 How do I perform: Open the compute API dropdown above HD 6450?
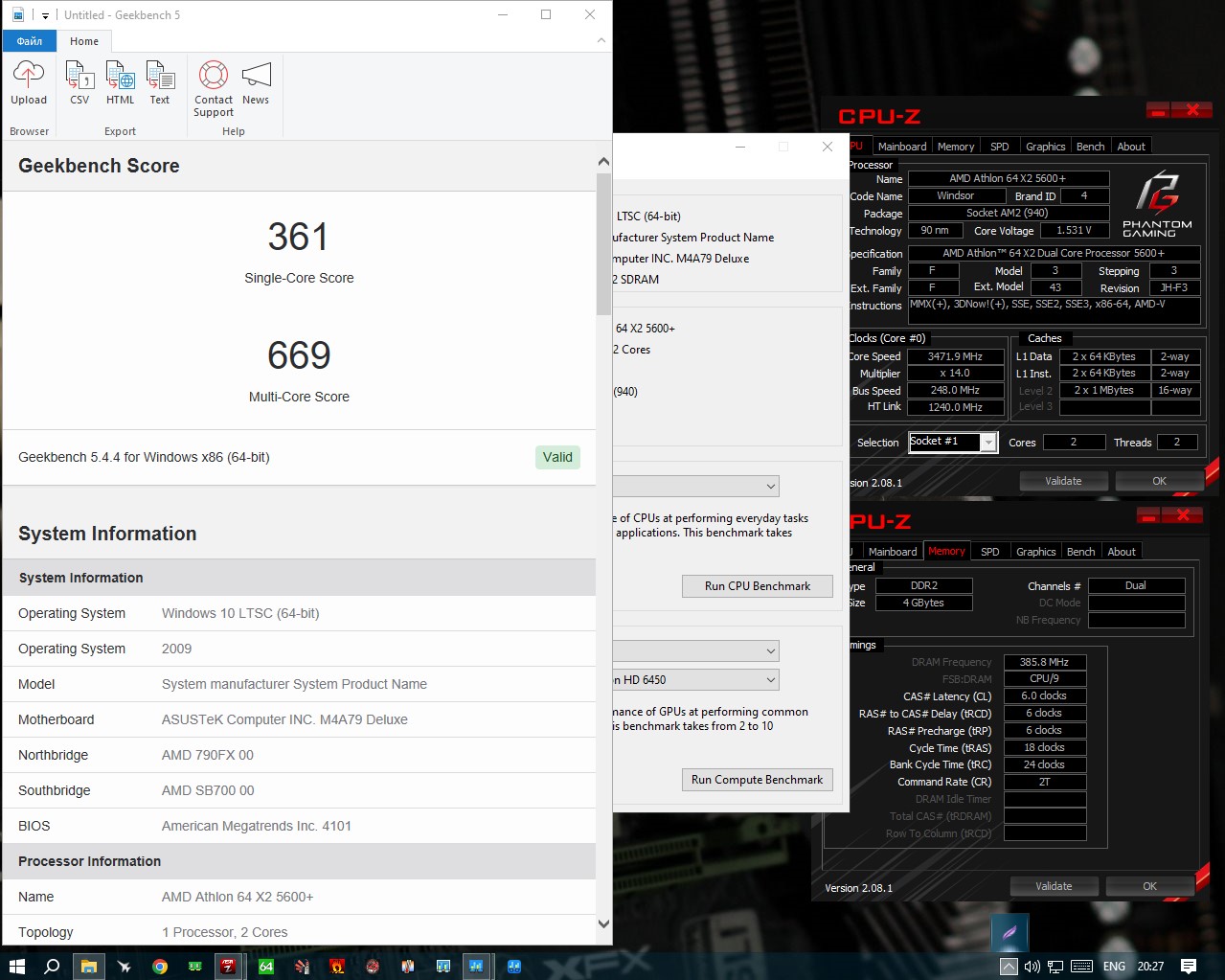click(x=696, y=651)
